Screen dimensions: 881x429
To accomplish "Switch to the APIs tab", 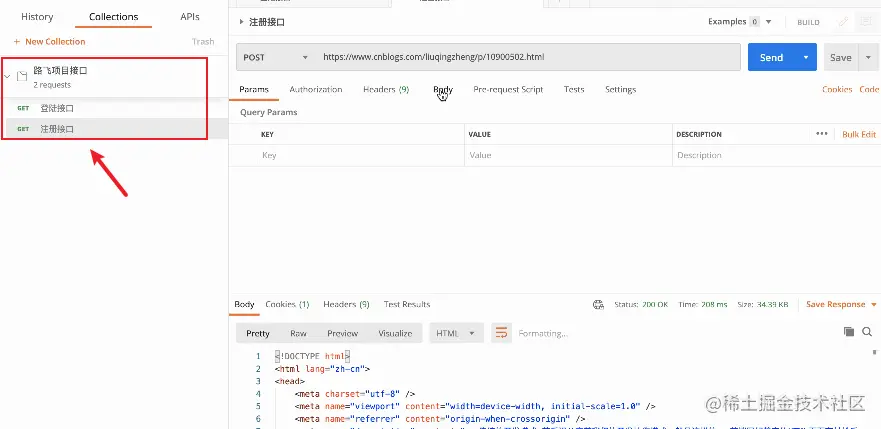I will [190, 17].
